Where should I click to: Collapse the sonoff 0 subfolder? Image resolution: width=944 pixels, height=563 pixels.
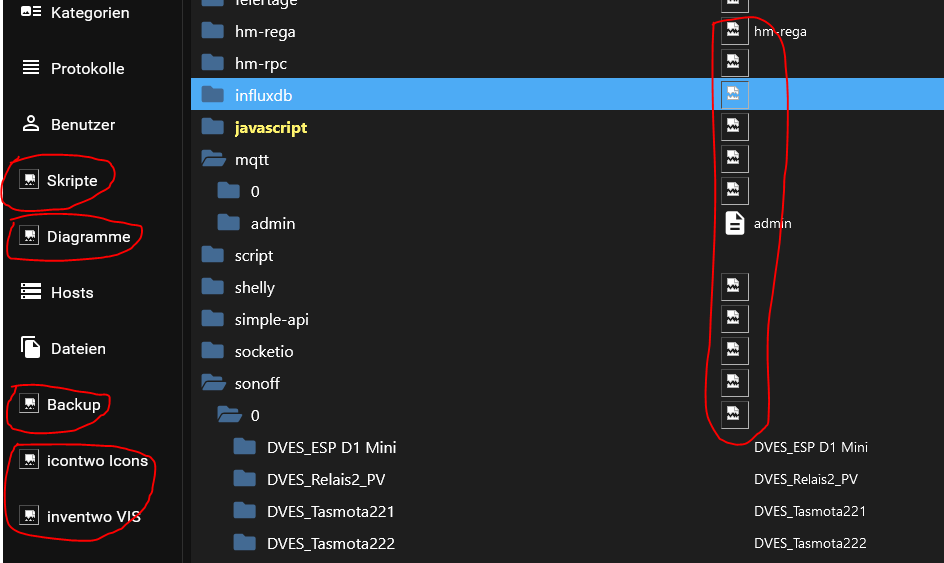click(x=229, y=416)
